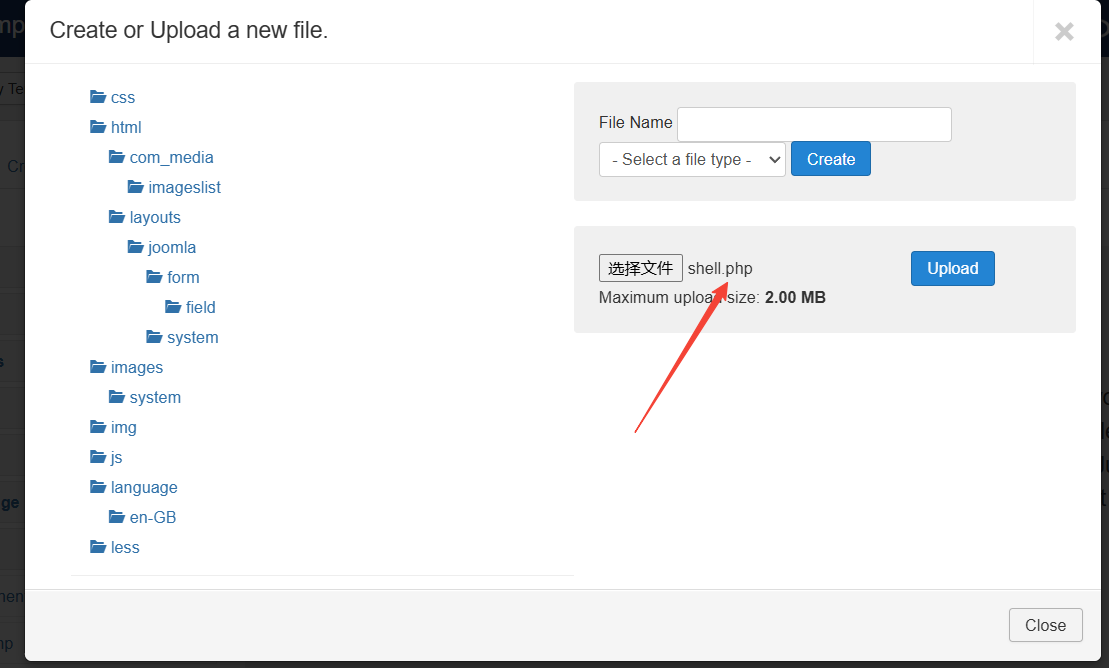1109x668 pixels.
Task: Click the shell.php selected file name
Action: click(720, 269)
